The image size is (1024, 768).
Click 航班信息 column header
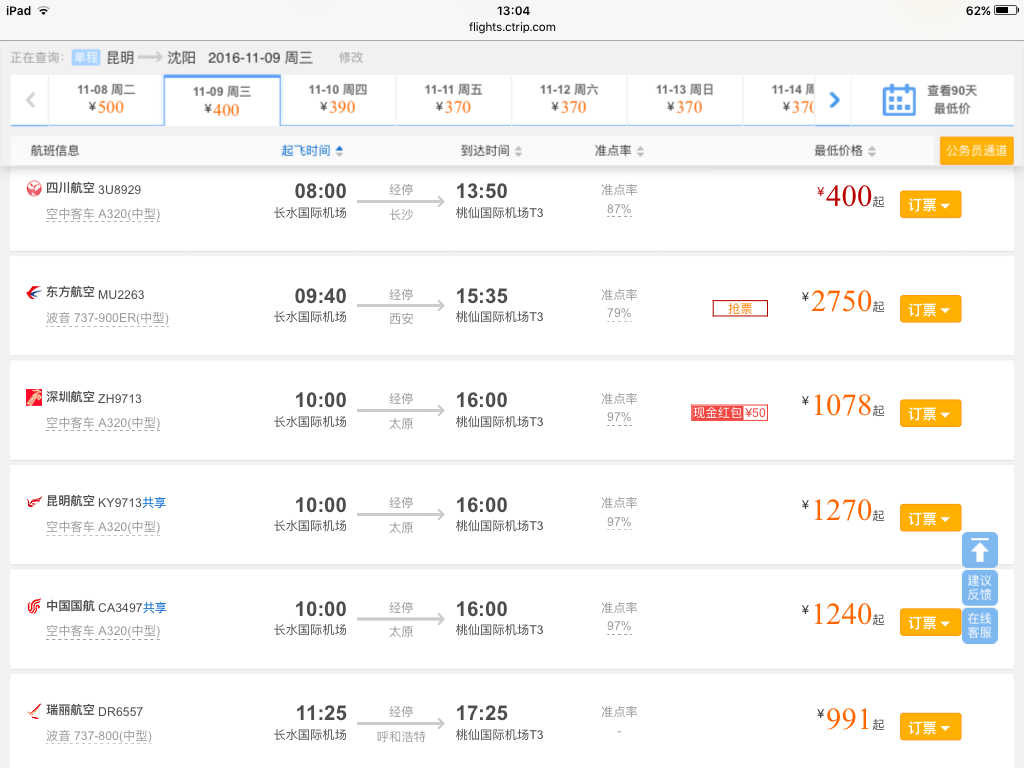coord(55,151)
